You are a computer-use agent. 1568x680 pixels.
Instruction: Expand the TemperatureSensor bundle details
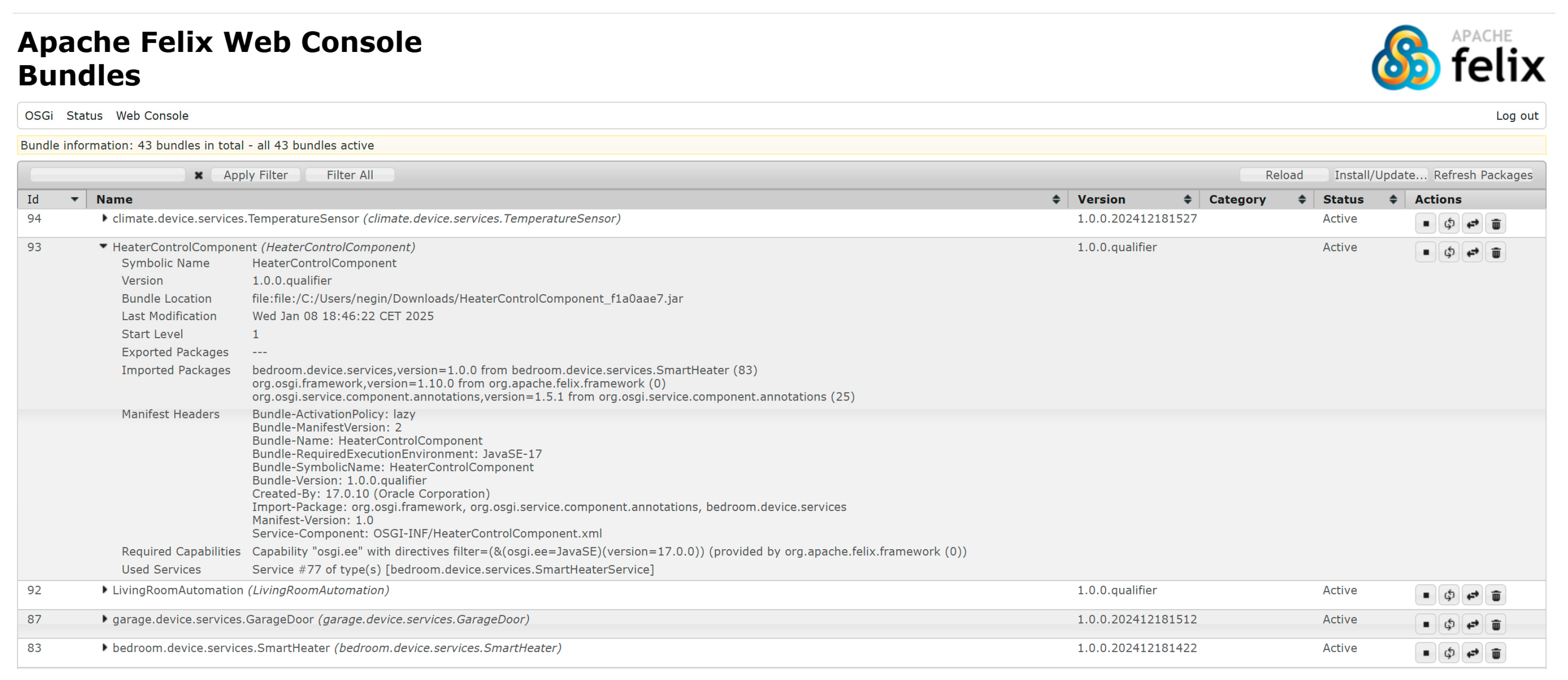(x=105, y=219)
